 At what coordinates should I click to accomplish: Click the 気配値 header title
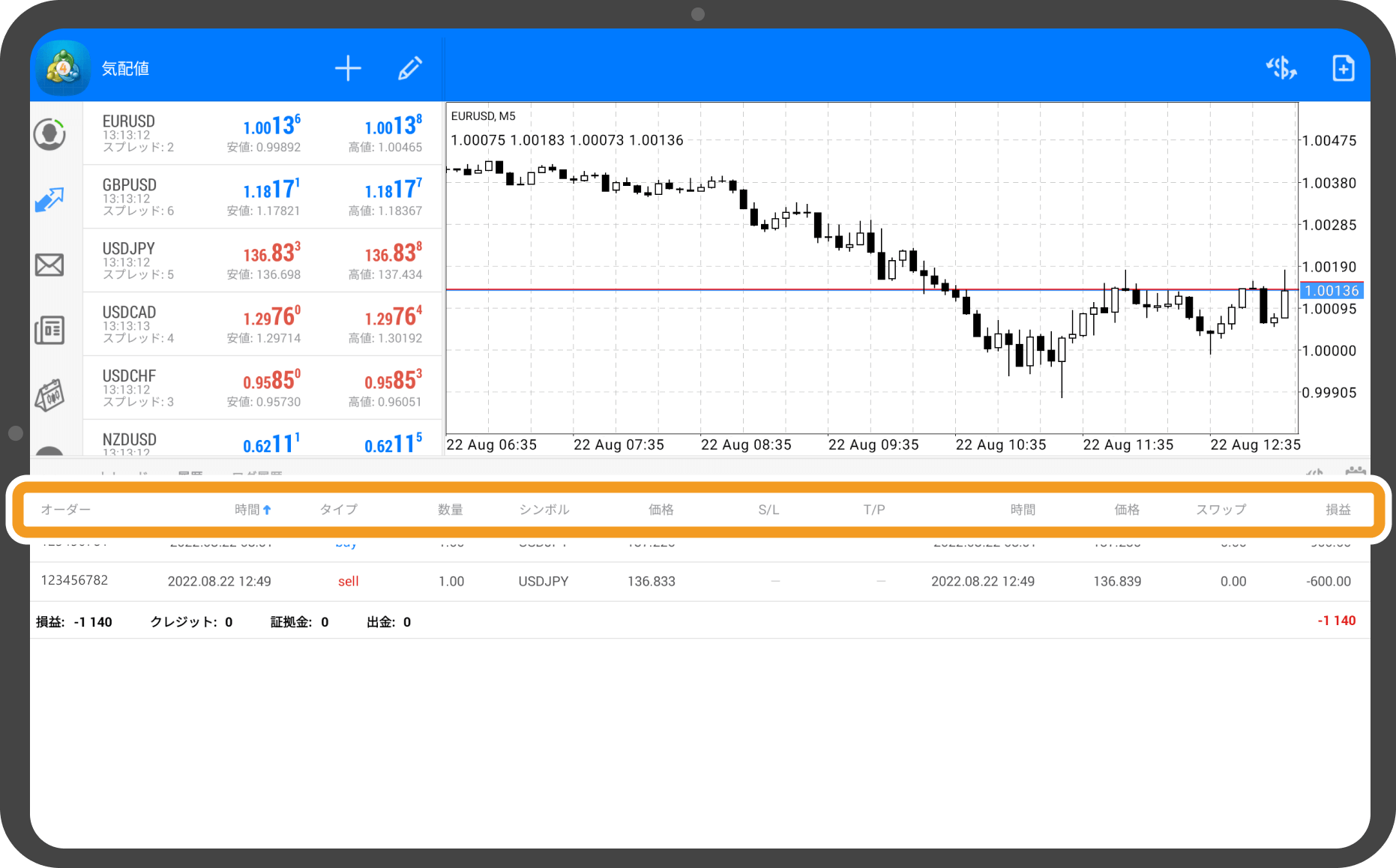[125, 68]
